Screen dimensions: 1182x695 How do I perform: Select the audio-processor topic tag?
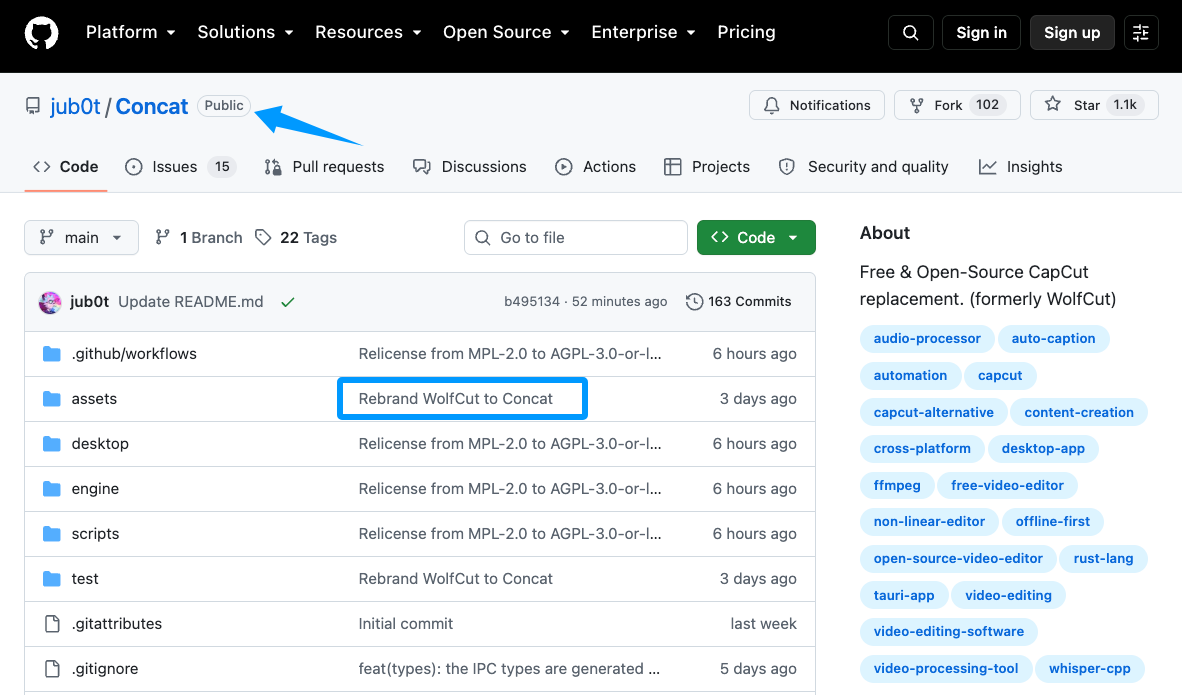pyautogui.click(x=927, y=339)
